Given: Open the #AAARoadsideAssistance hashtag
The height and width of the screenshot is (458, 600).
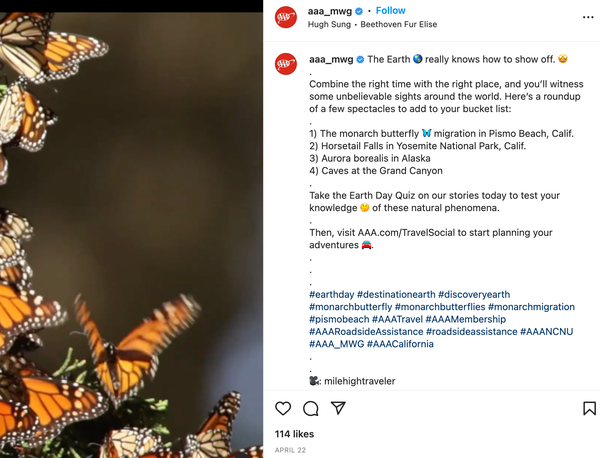Looking at the screenshot, I should 366,331.
